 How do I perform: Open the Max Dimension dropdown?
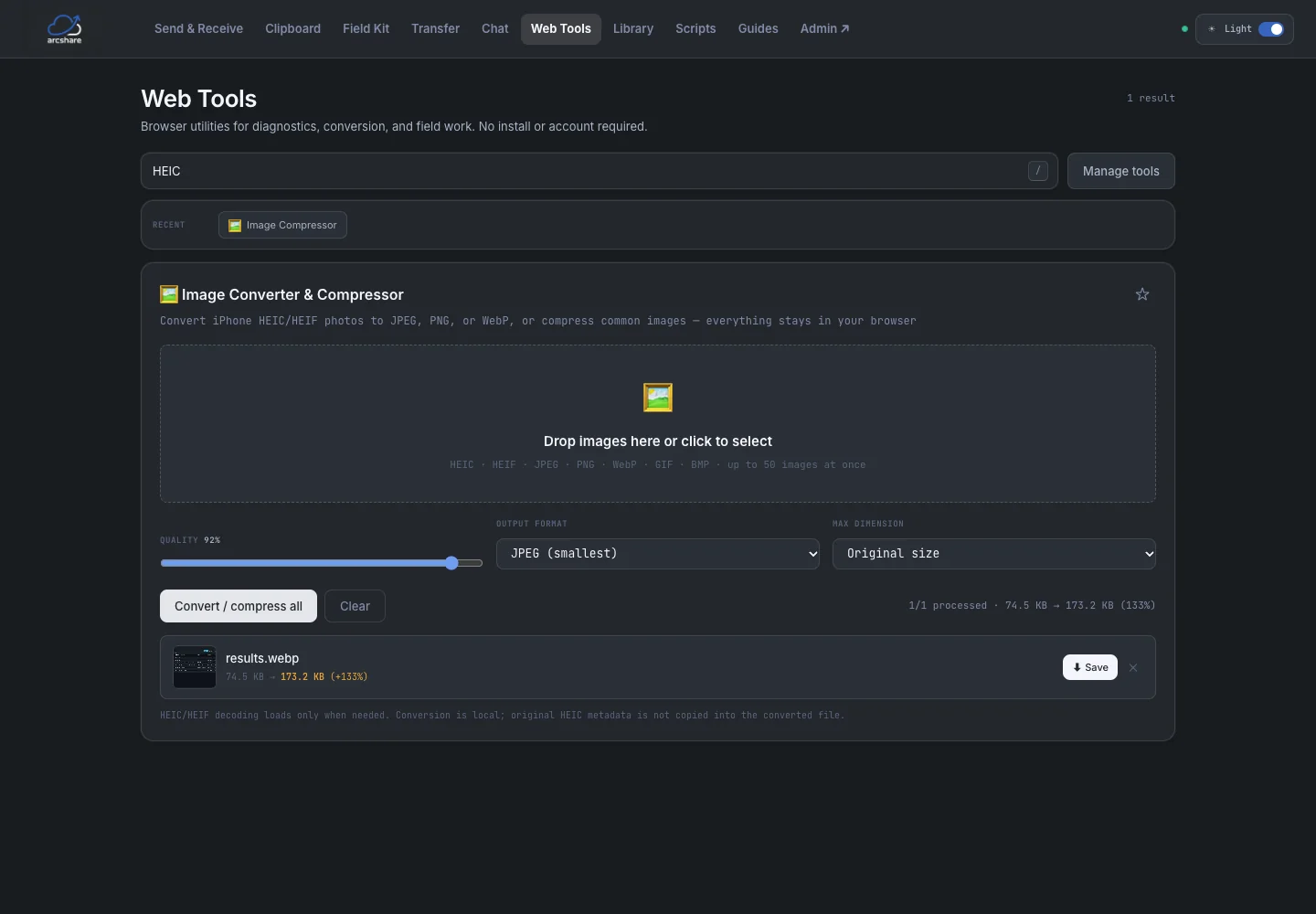(994, 554)
